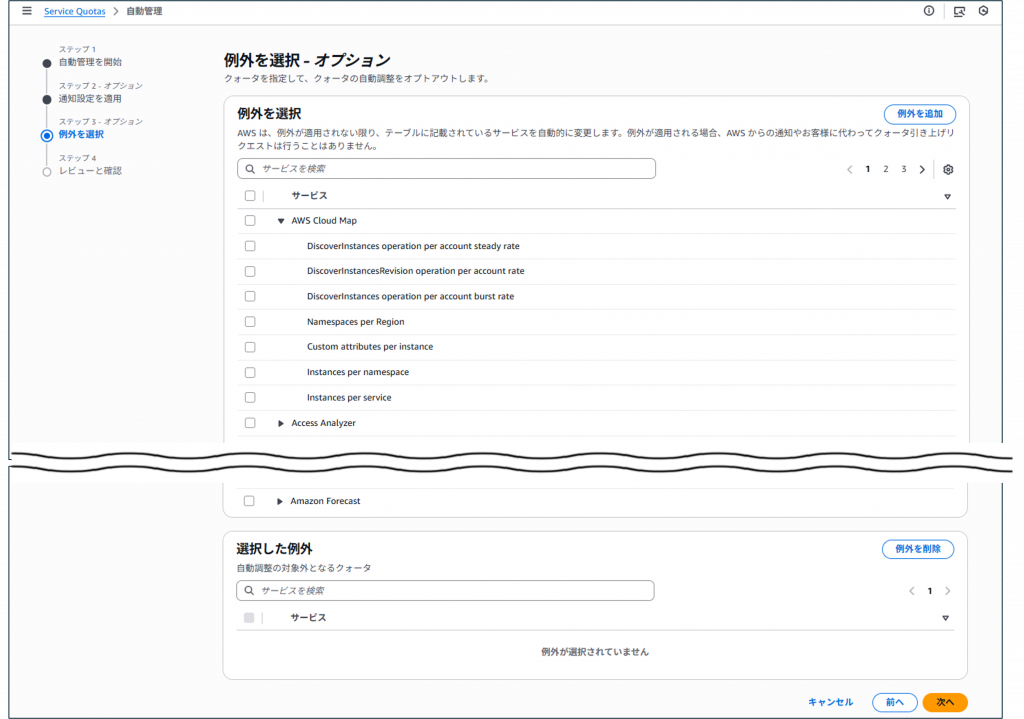Expand the Access Analyzer row

[281, 423]
